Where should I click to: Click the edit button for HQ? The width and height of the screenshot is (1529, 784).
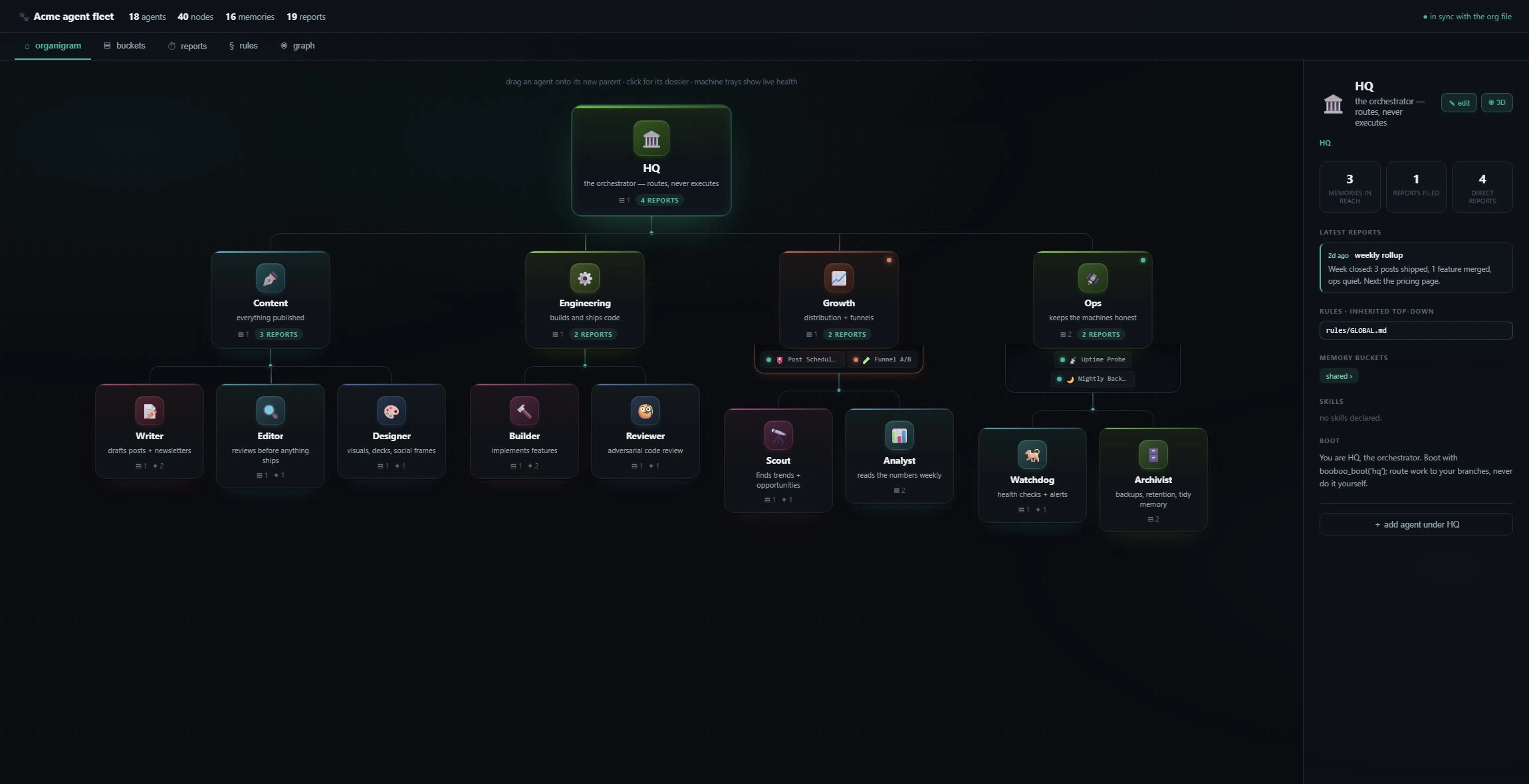click(x=1459, y=102)
